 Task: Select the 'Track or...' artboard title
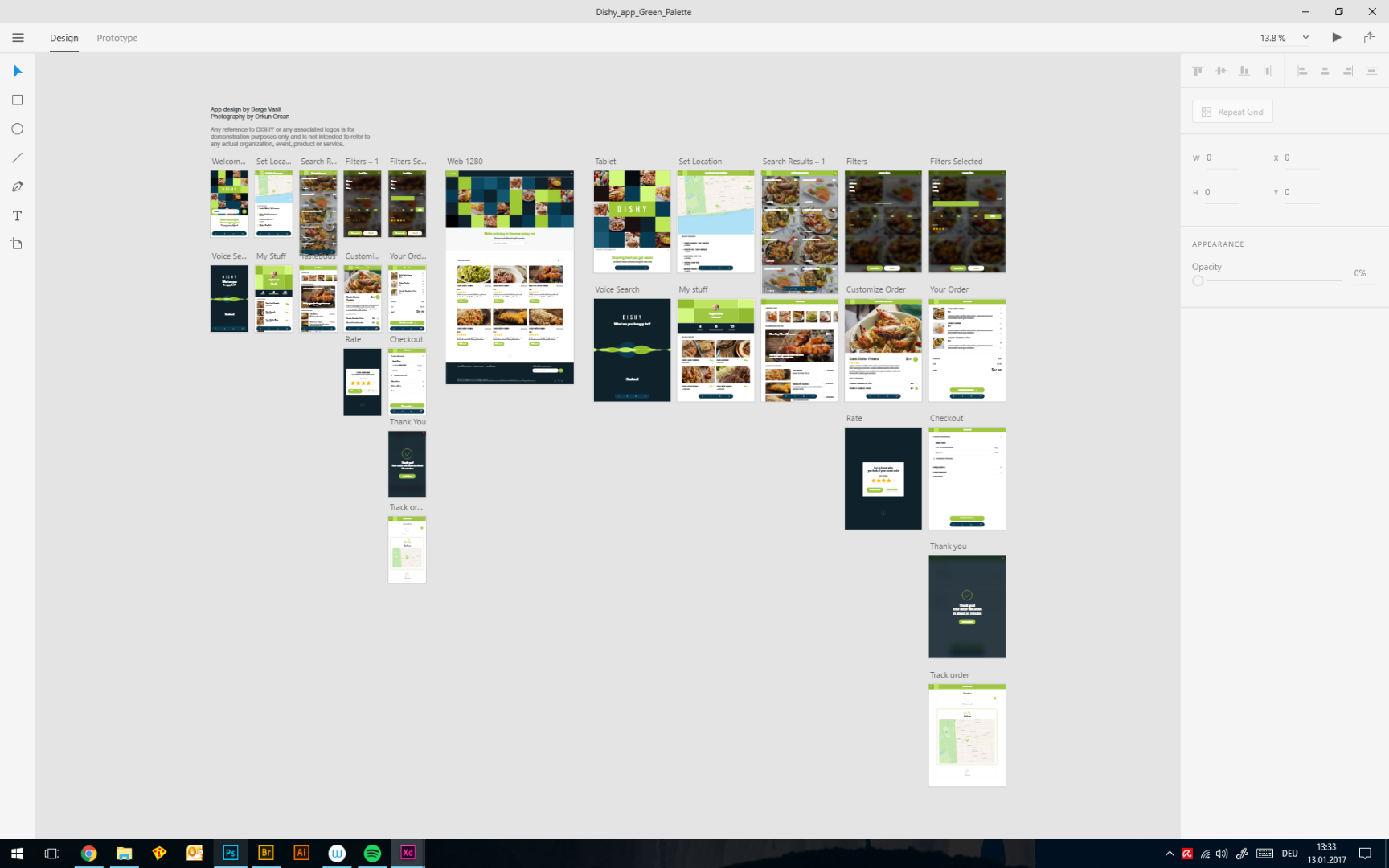click(x=406, y=507)
